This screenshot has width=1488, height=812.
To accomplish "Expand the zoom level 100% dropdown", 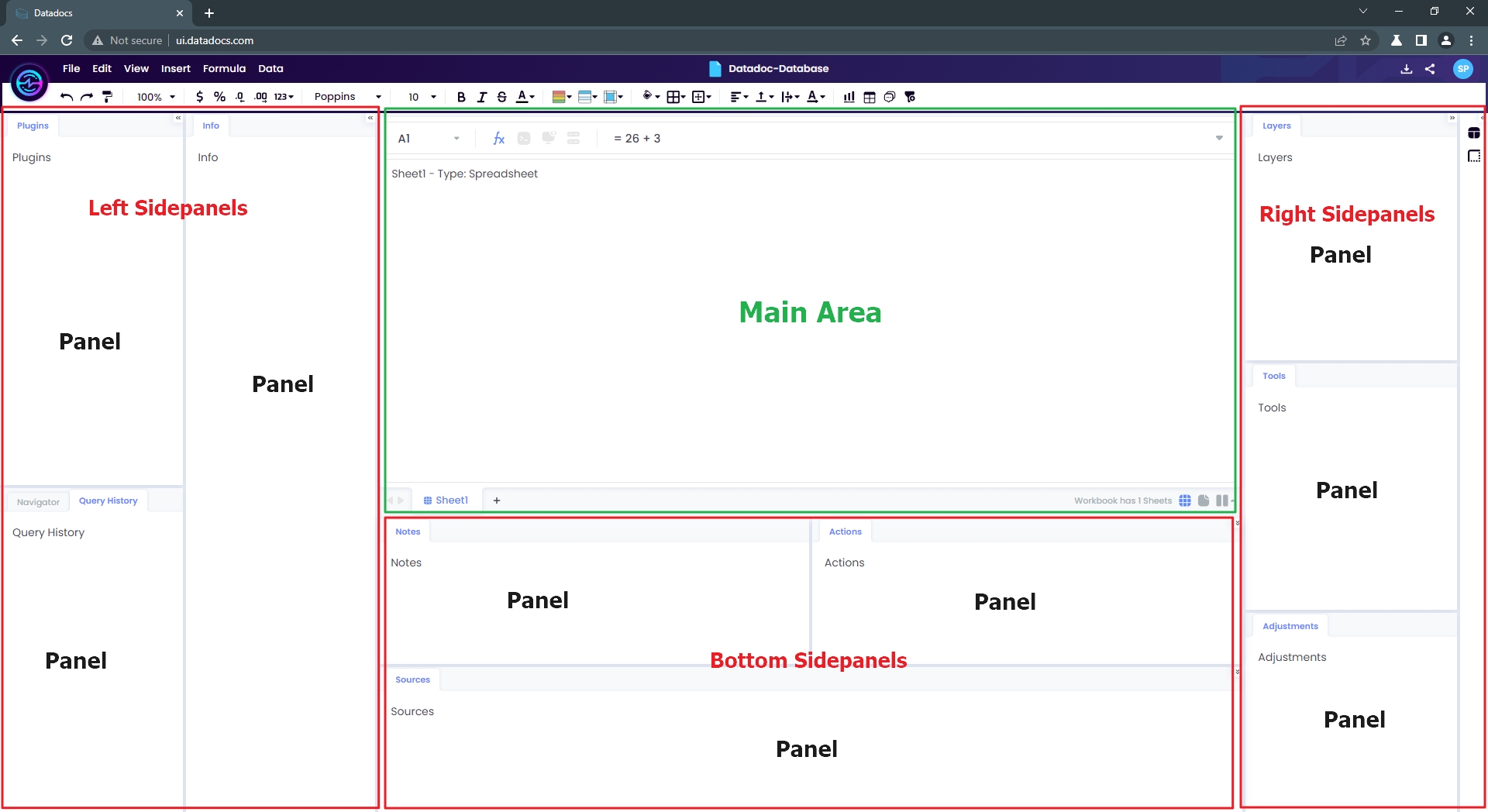I will coord(153,96).
